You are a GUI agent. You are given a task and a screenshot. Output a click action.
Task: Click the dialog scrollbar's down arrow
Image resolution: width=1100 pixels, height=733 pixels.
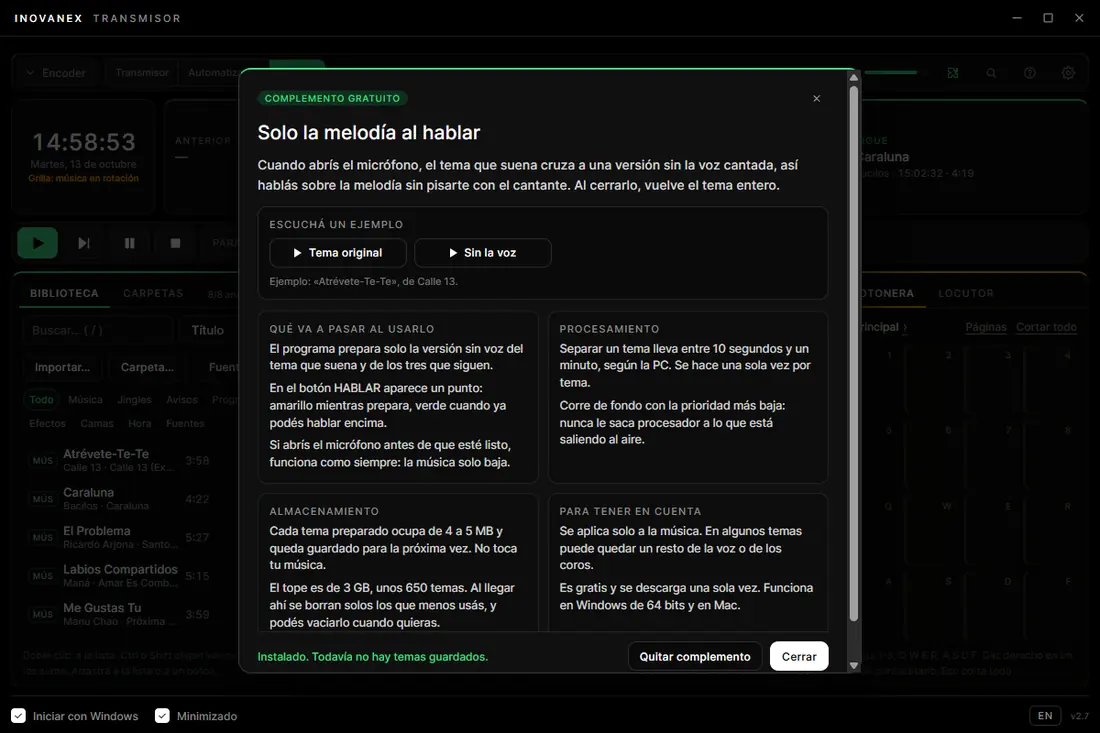854,665
